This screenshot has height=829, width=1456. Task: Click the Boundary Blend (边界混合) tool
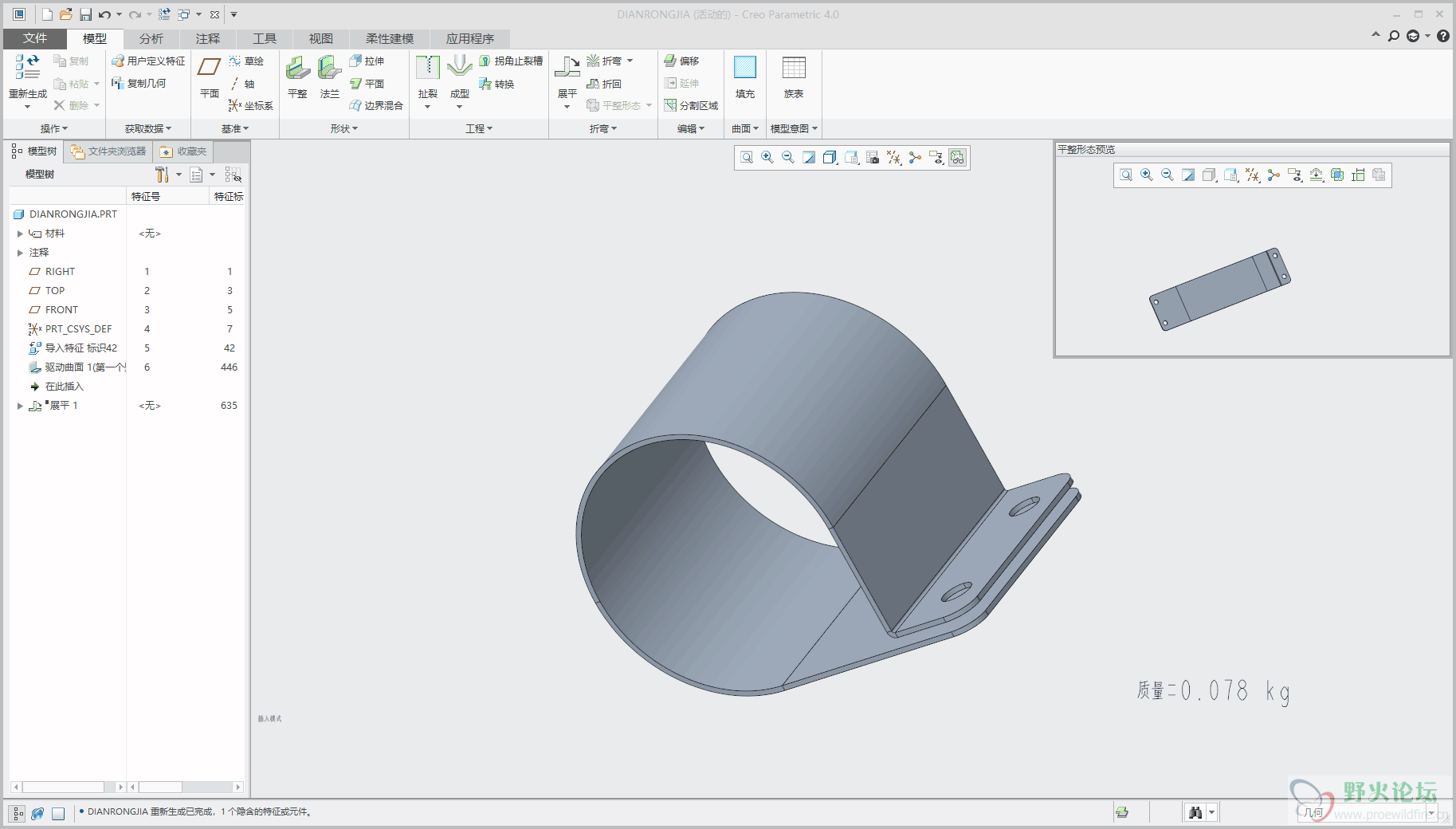point(376,105)
